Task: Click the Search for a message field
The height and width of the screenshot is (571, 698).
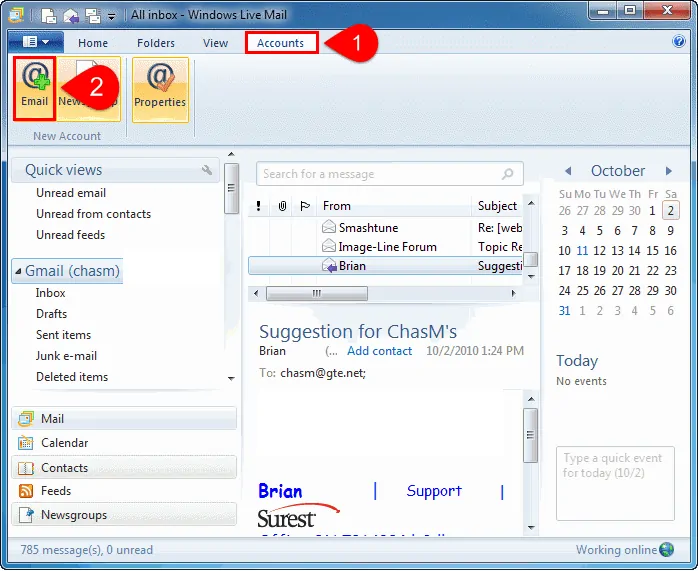Action: pos(378,174)
